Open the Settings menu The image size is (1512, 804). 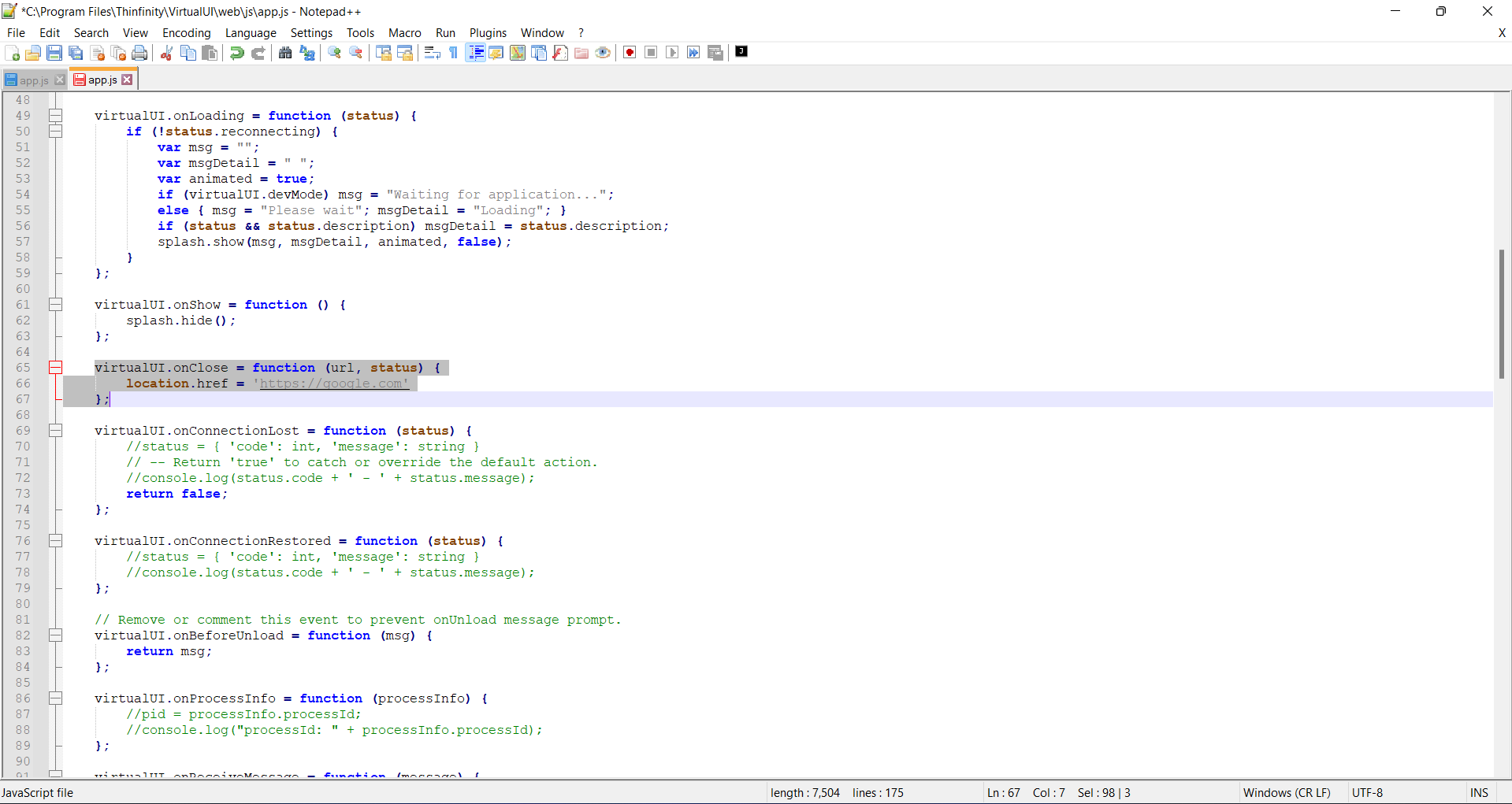point(311,33)
